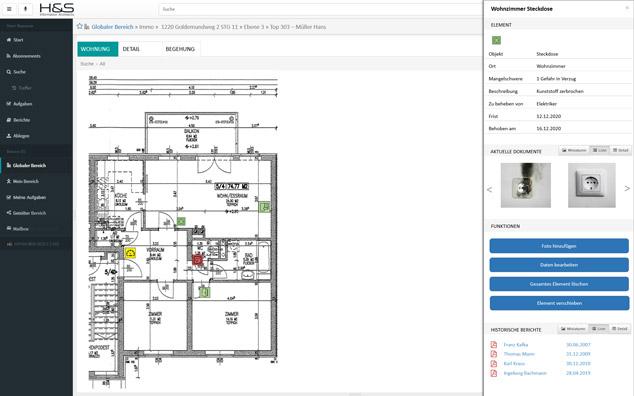Click the Frist date 12.12.2020

point(548,116)
